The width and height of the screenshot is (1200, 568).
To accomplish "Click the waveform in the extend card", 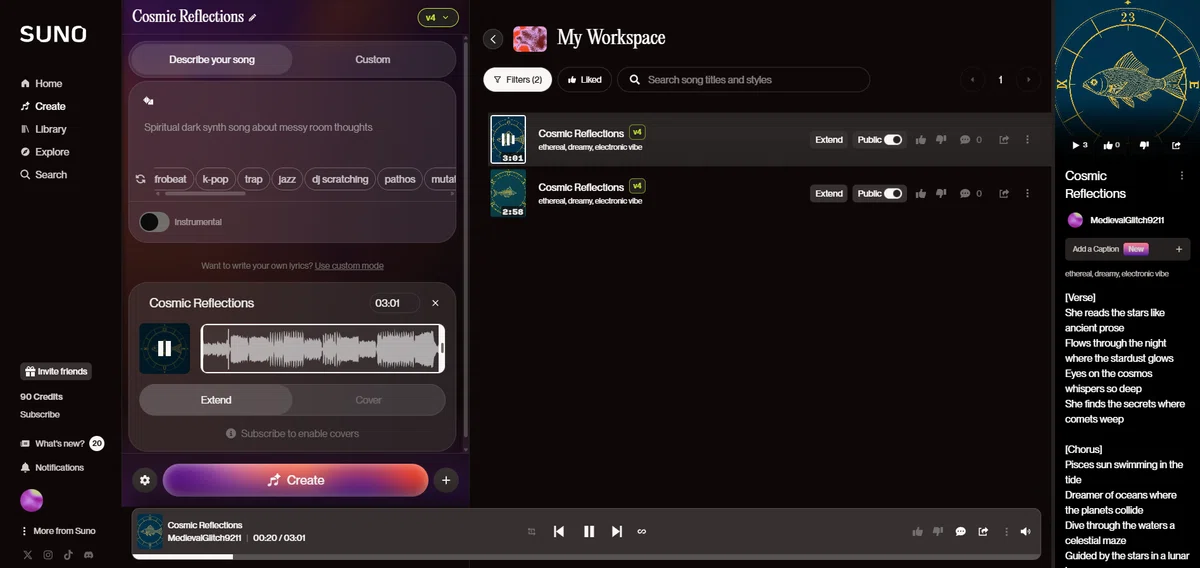I will pos(322,348).
